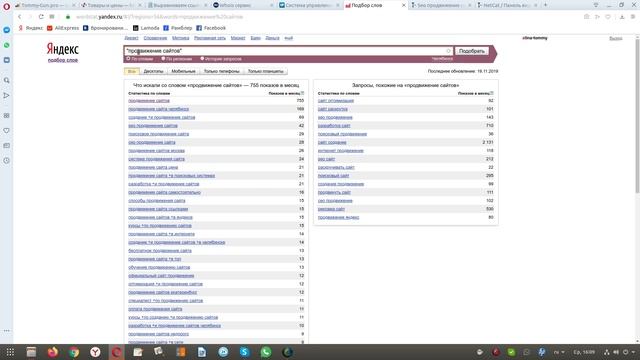Switch to the 'Только планшеты' tab

tap(265, 71)
